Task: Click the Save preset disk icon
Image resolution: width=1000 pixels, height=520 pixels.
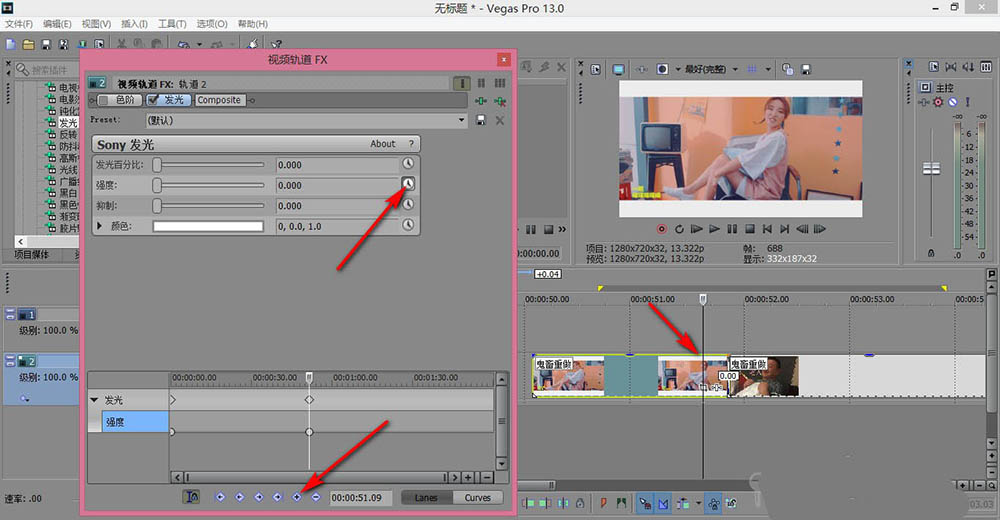Action: (481, 120)
